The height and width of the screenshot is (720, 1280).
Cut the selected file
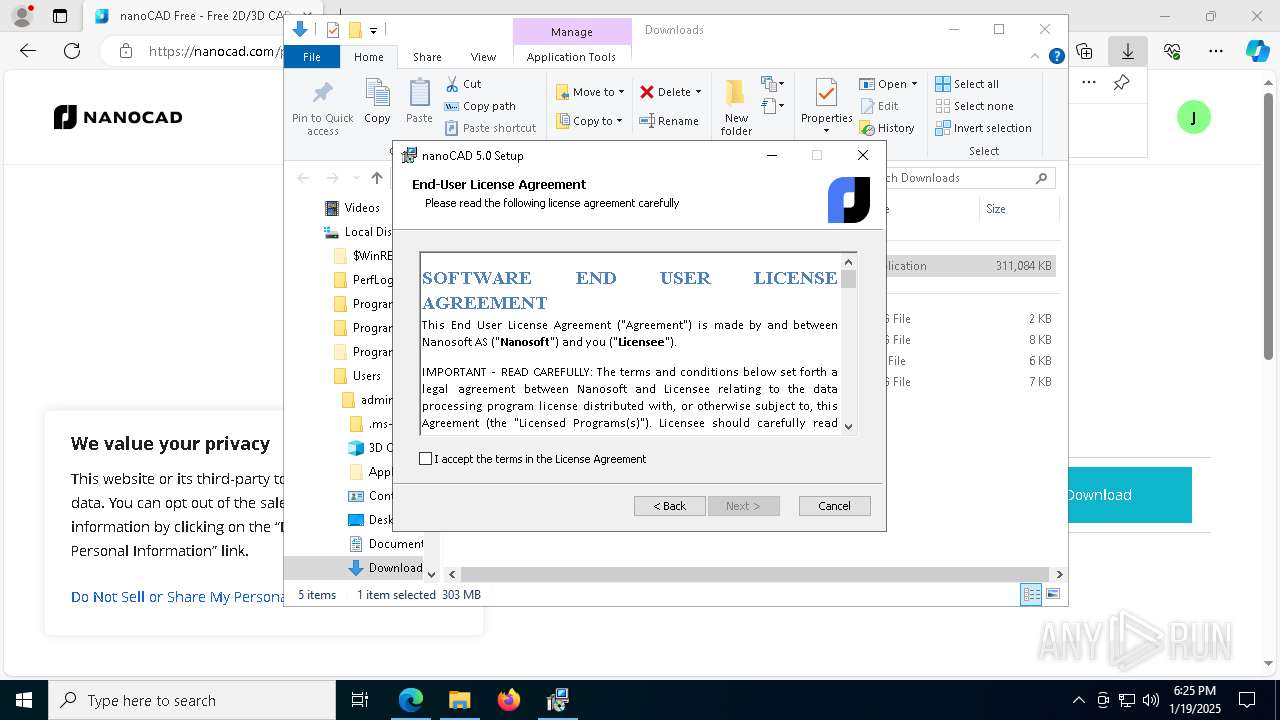pyautogui.click(x=463, y=84)
